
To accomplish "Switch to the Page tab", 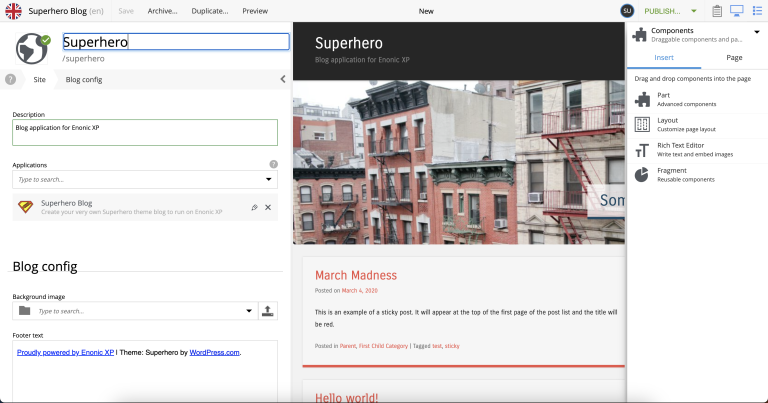I will click(x=734, y=58).
